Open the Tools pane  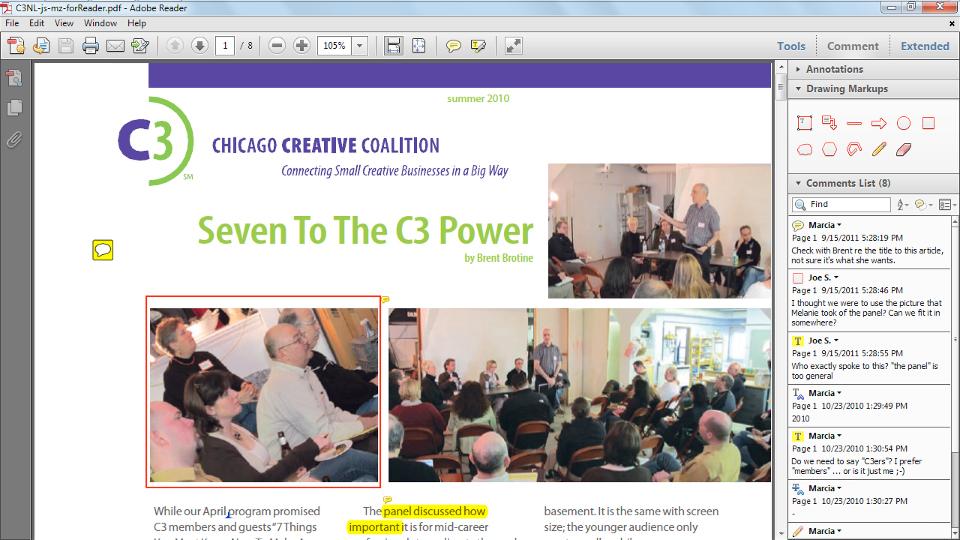[x=791, y=46]
